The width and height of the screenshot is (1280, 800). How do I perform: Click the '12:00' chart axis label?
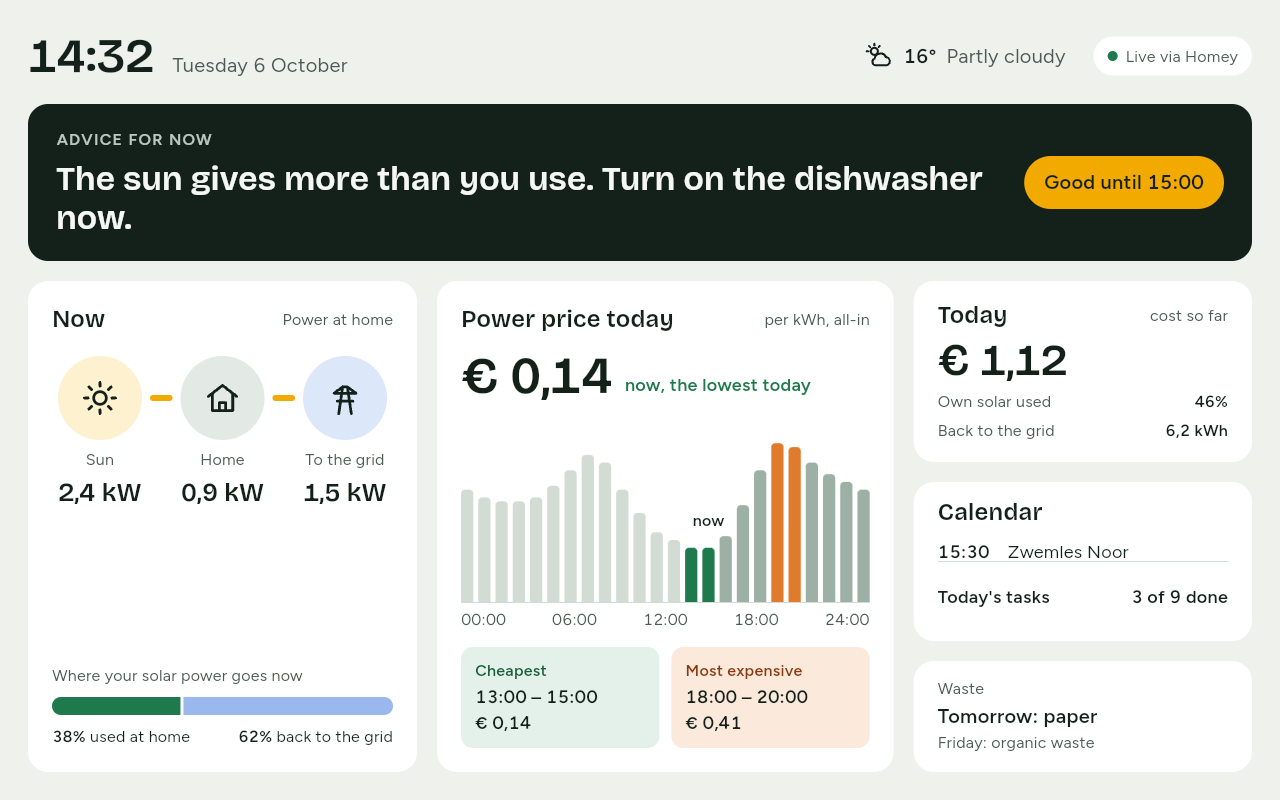(x=665, y=620)
